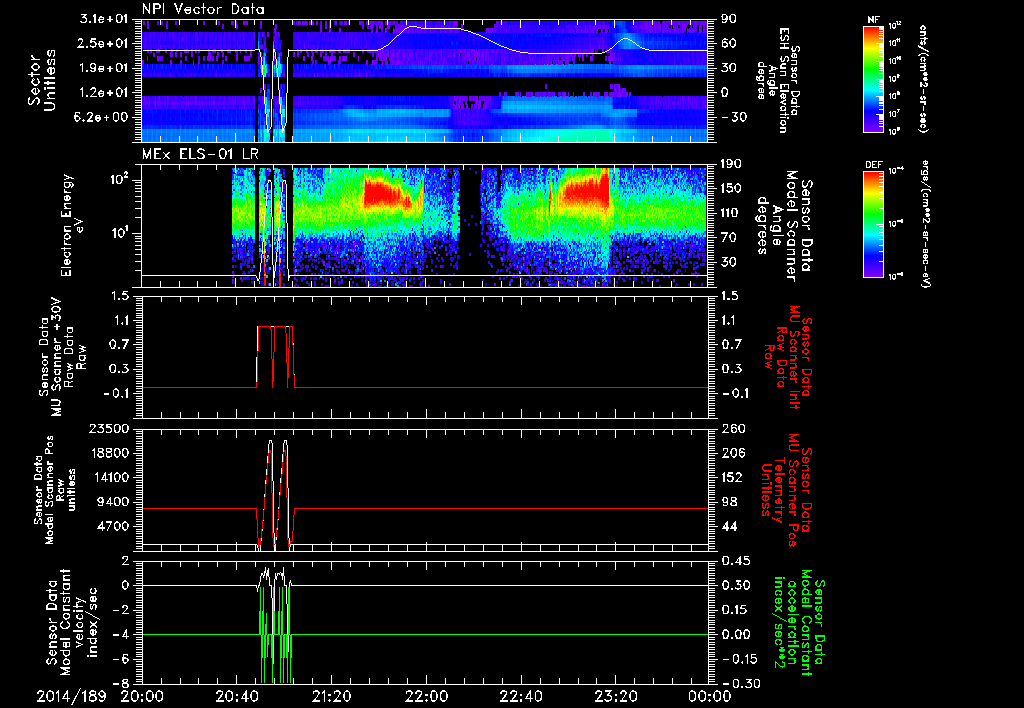The width and height of the screenshot is (1024, 708).
Task: Click the 'Electron Energy eV' axis title
Action: [72, 225]
